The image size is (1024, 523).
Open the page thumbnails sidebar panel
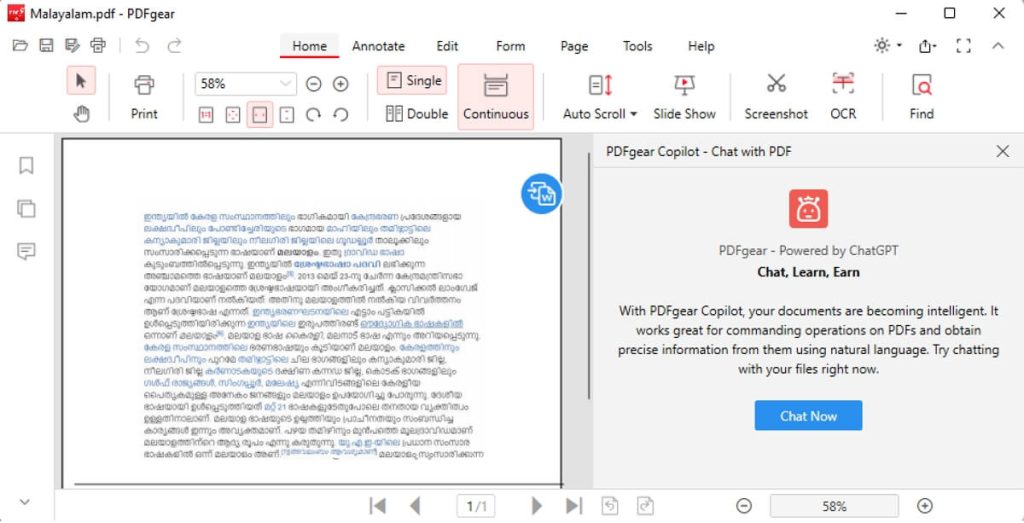pos(26,209)
